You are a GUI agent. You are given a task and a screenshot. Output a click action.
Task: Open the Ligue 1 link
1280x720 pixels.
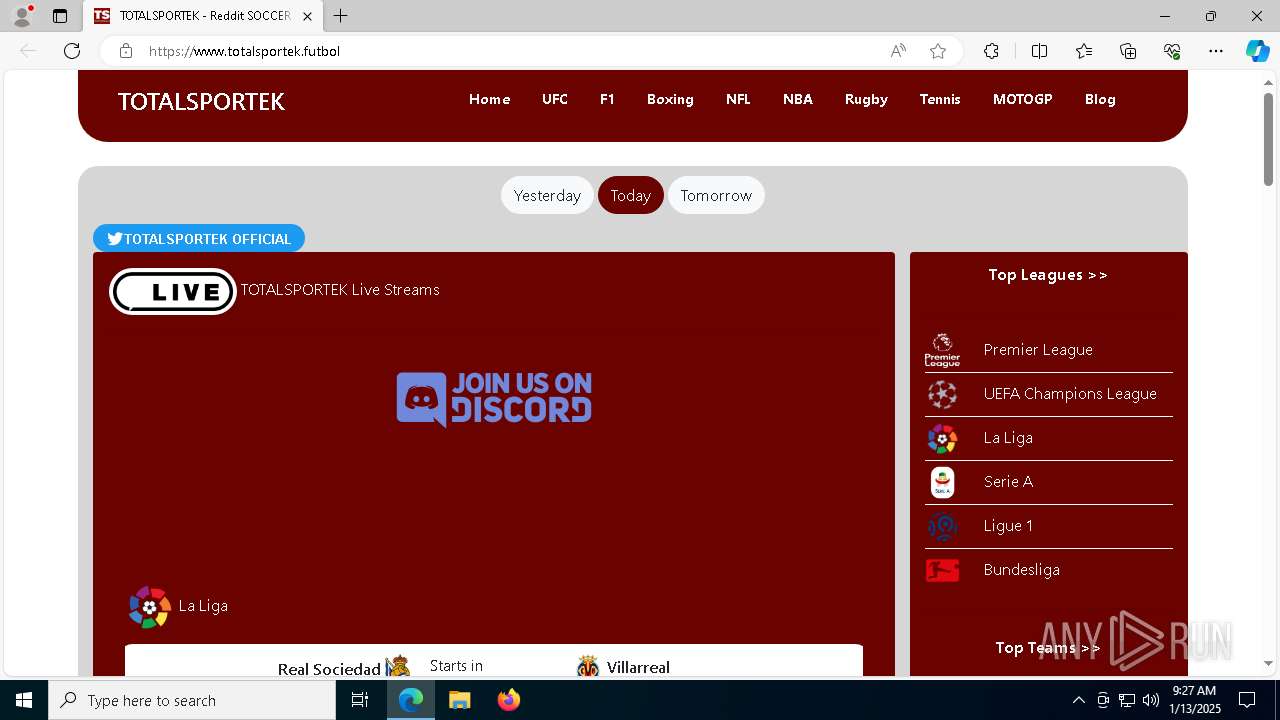(1008, 526)
